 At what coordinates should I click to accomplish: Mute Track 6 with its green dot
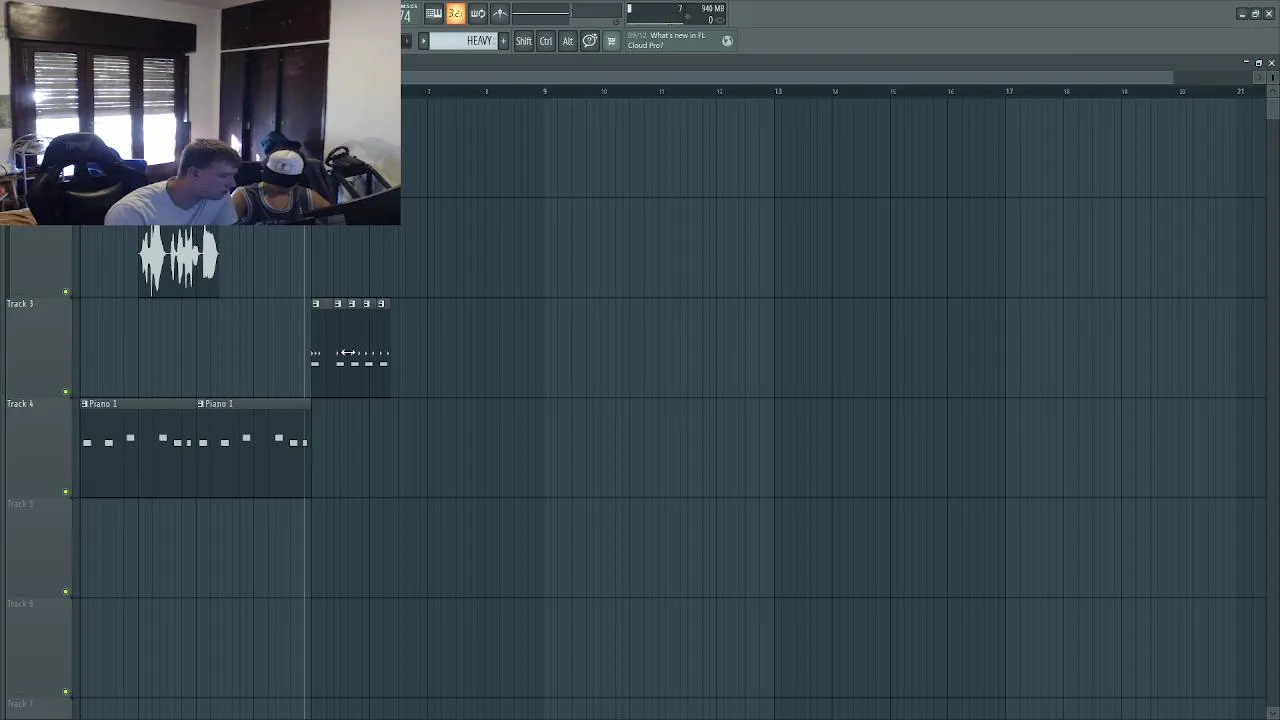(66, 692)
